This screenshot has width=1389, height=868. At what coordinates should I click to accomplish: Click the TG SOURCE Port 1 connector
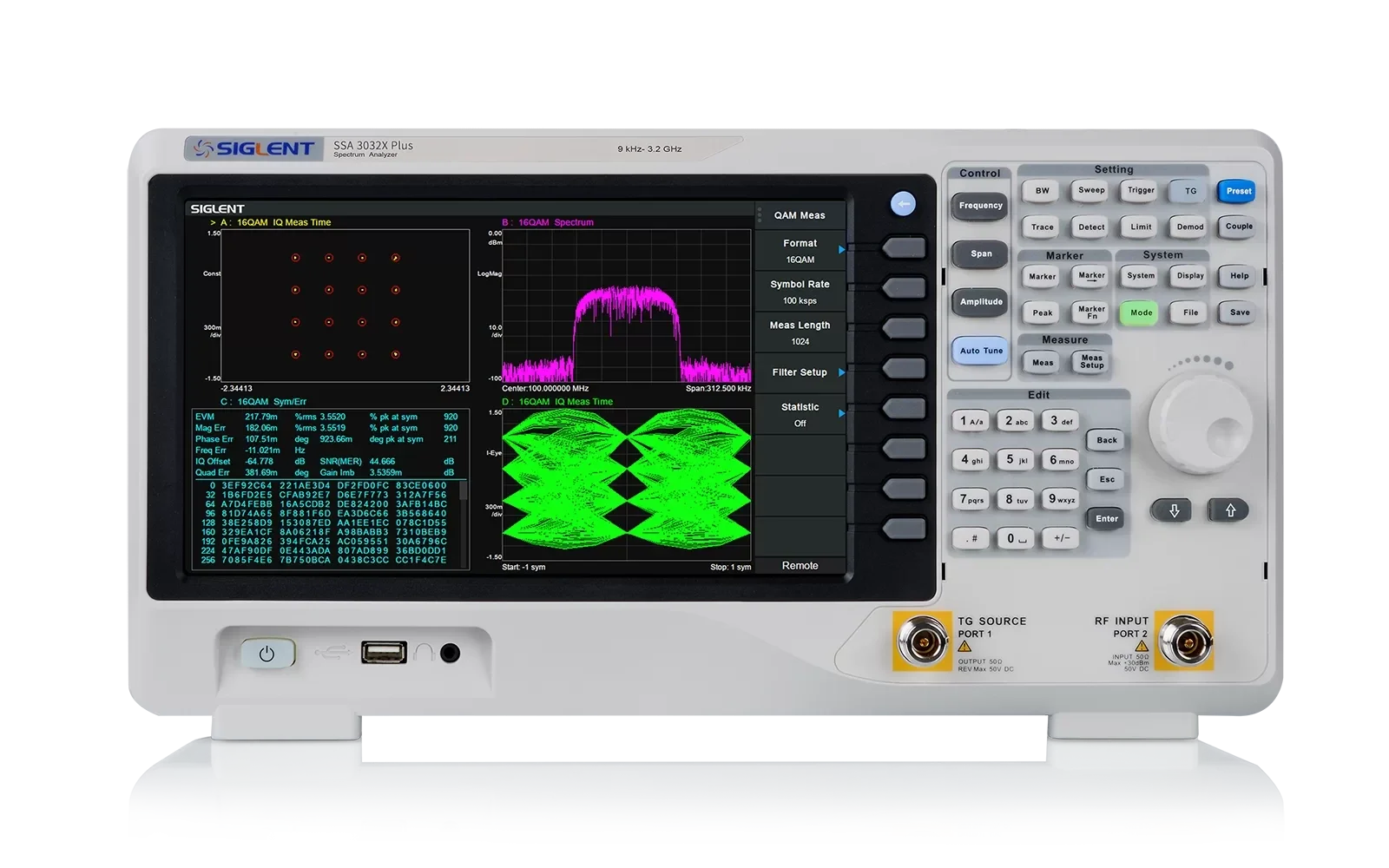coord(922,642)
